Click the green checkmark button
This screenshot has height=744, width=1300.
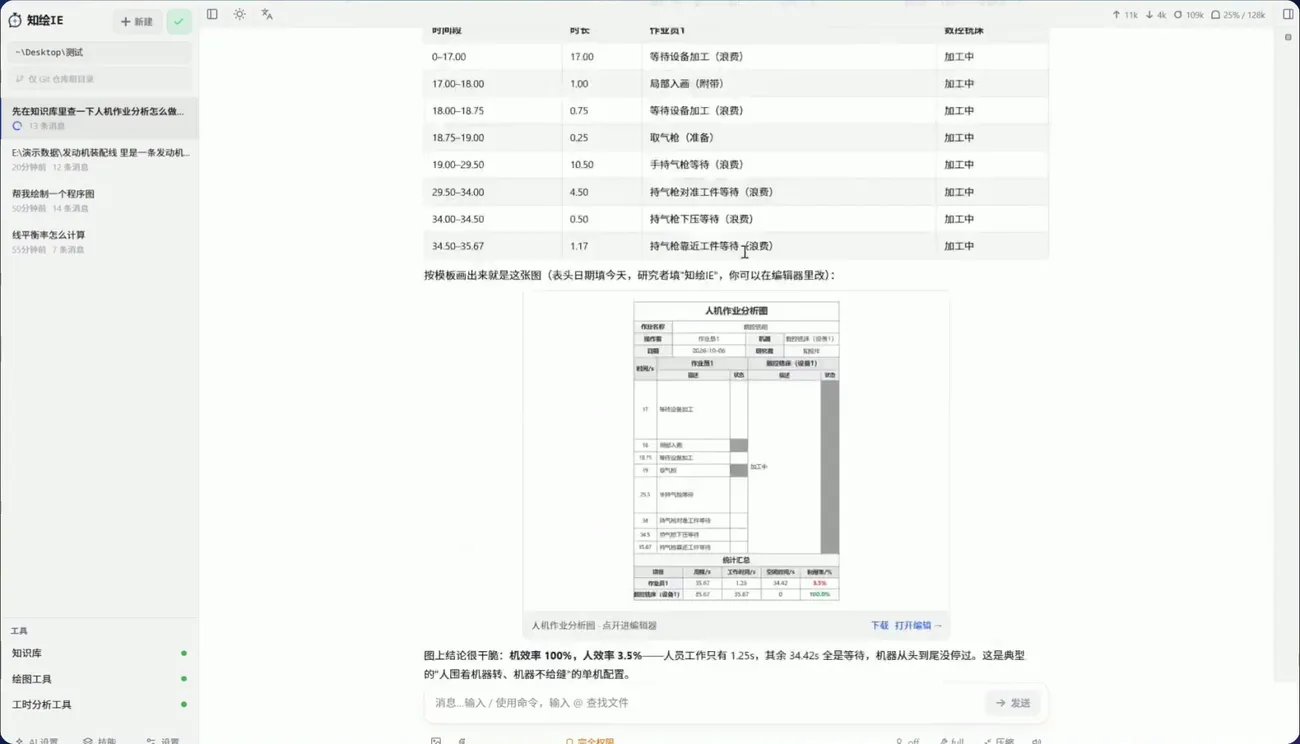pyautogui.click(x=179, y=21)
